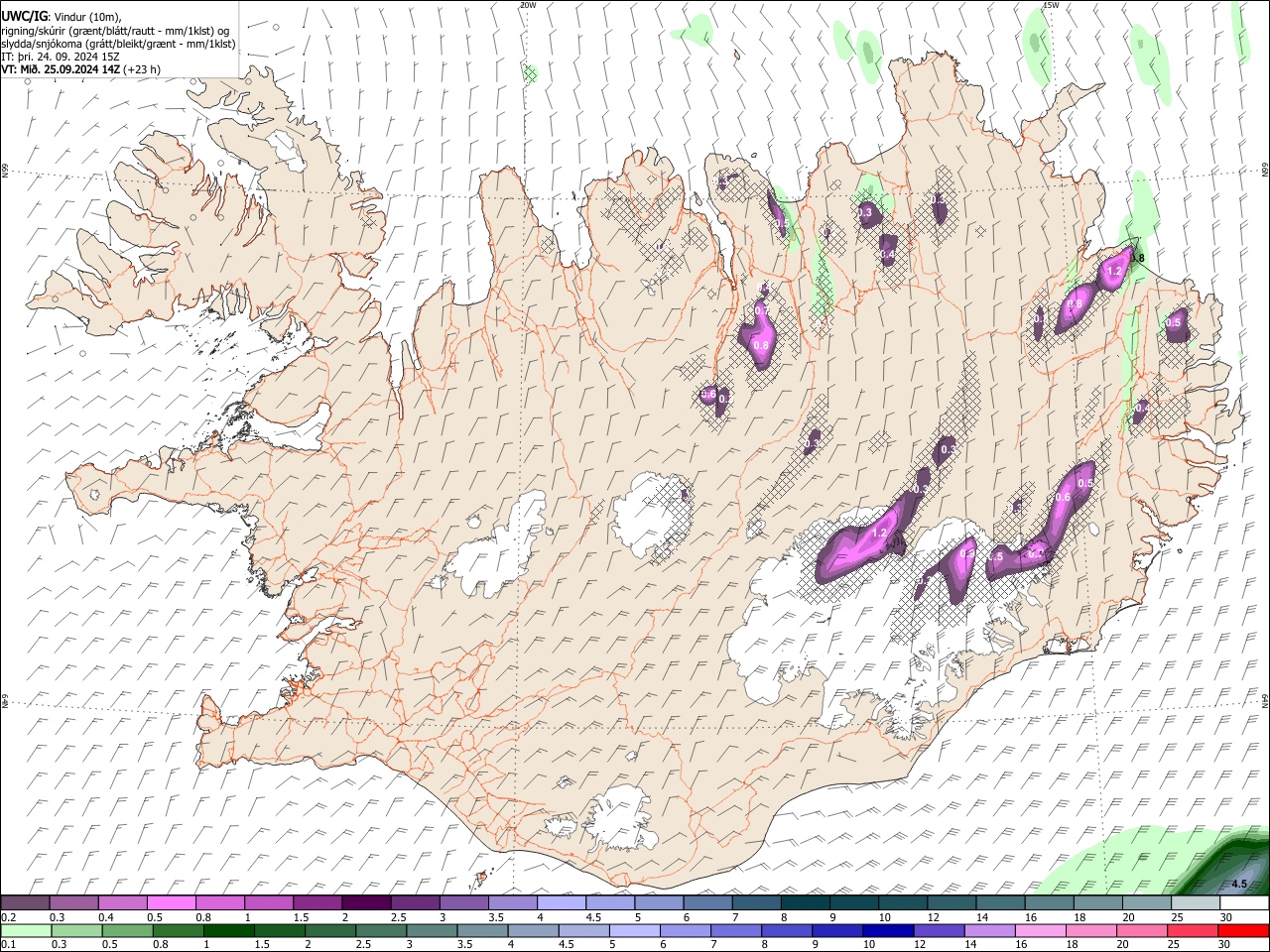The image size is (1270, 952).
Task: Click the 'rigning/skúrir' description line
Action: [115, 30]
